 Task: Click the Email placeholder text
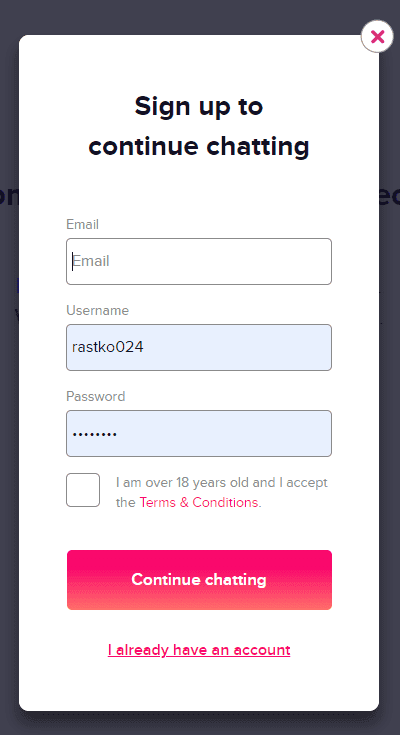91,261
